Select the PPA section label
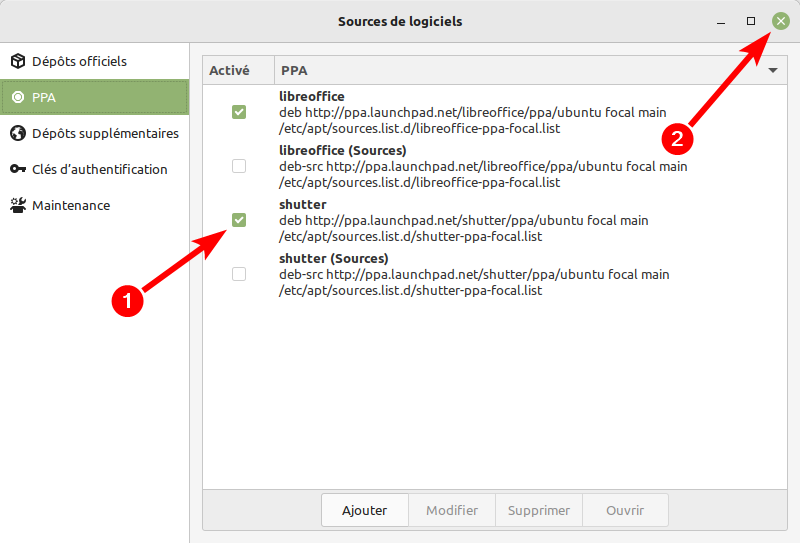The width and height of the screenshot is (800, 543). click(x=44, y=97)
